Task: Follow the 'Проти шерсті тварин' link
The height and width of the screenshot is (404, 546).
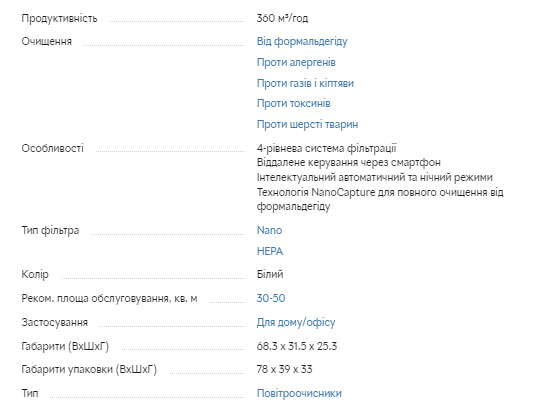Action: [x=307, y=124]
